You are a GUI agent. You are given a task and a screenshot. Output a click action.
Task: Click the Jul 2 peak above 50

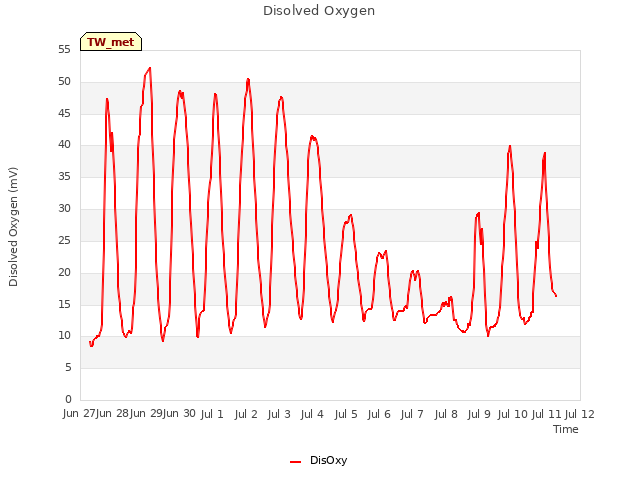coord(248,79)
